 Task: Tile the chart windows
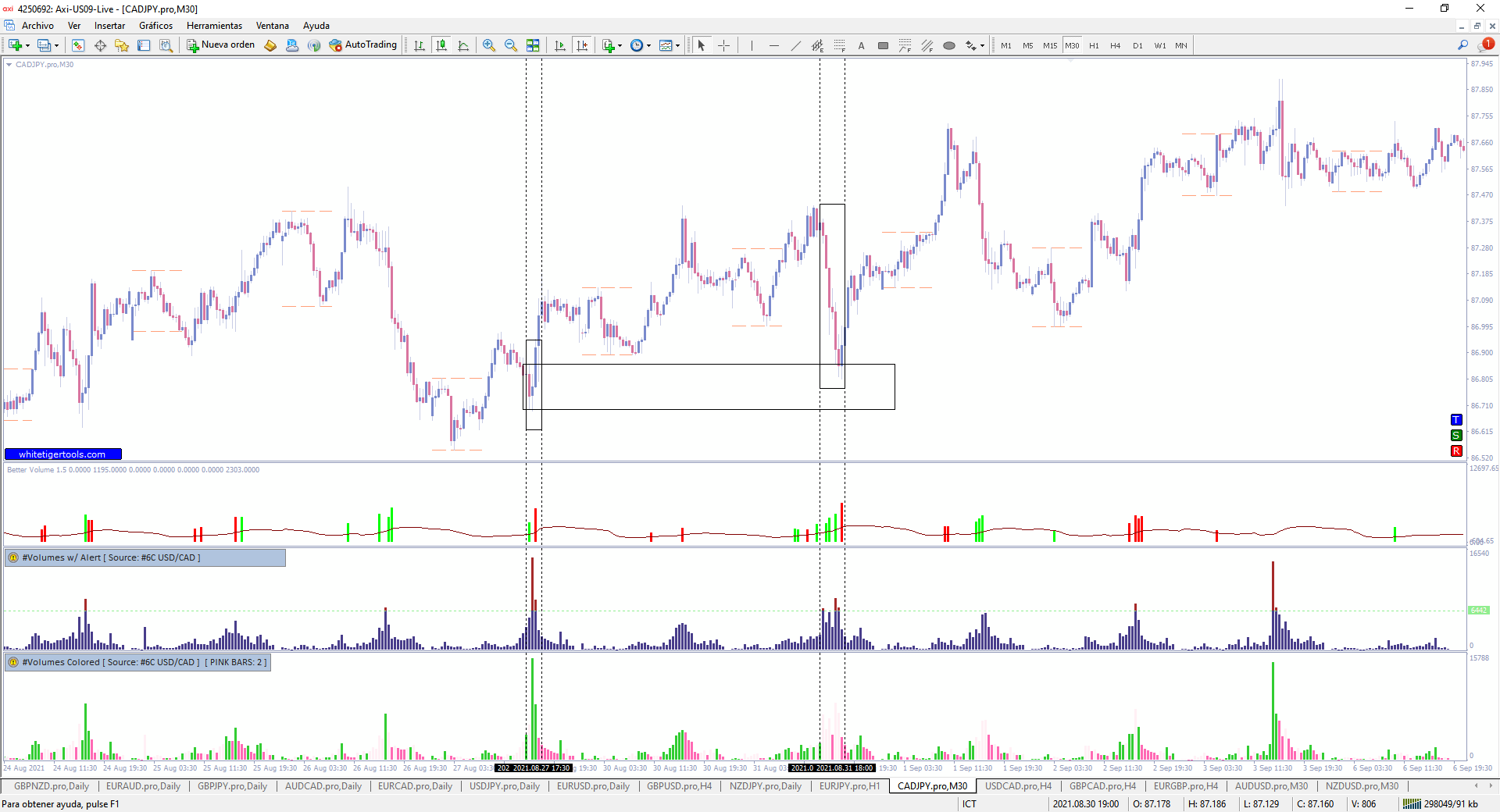click(533, 45)
